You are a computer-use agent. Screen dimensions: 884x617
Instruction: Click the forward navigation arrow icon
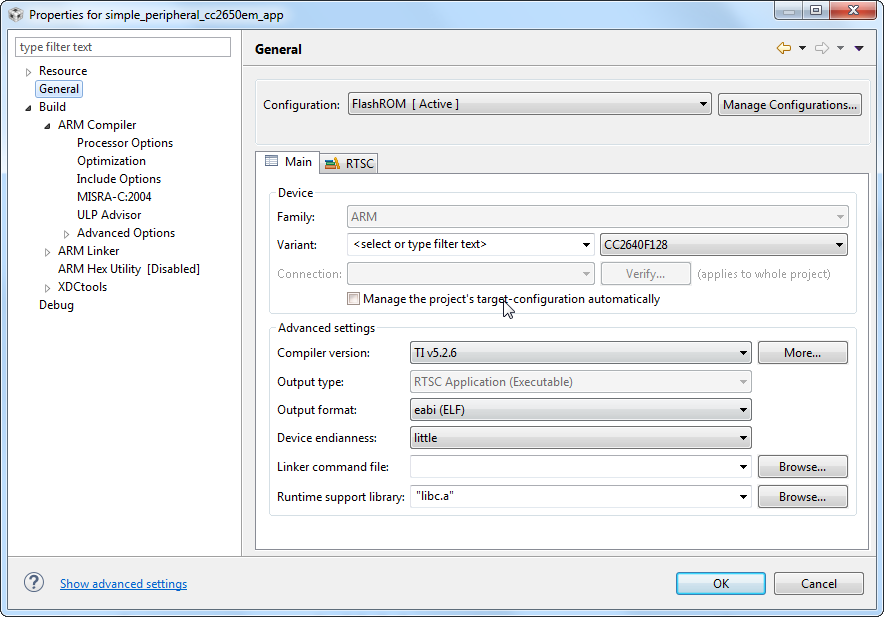pos(822,48)
